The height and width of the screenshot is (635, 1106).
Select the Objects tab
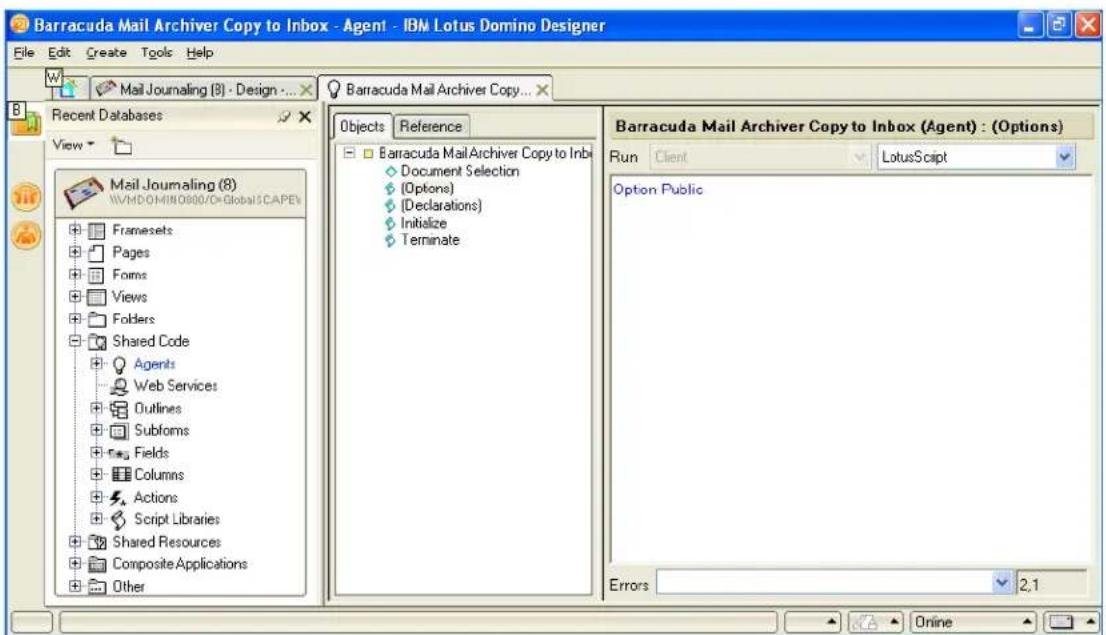pos(362,126)
